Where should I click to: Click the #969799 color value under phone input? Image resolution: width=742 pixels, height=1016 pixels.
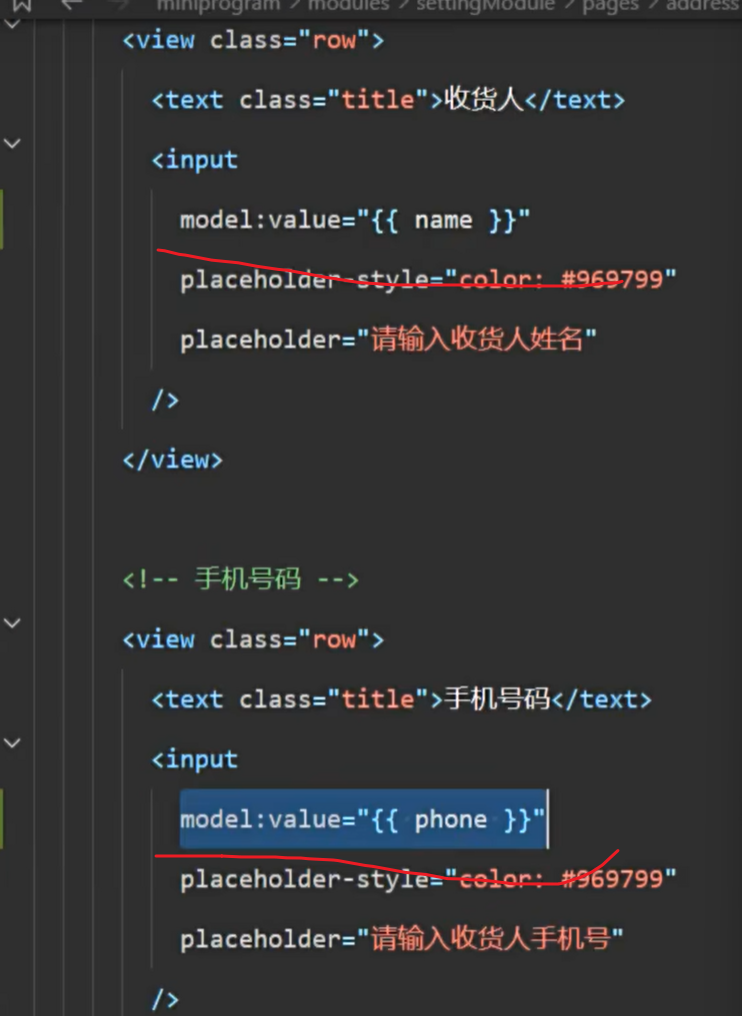click(611, 880)
